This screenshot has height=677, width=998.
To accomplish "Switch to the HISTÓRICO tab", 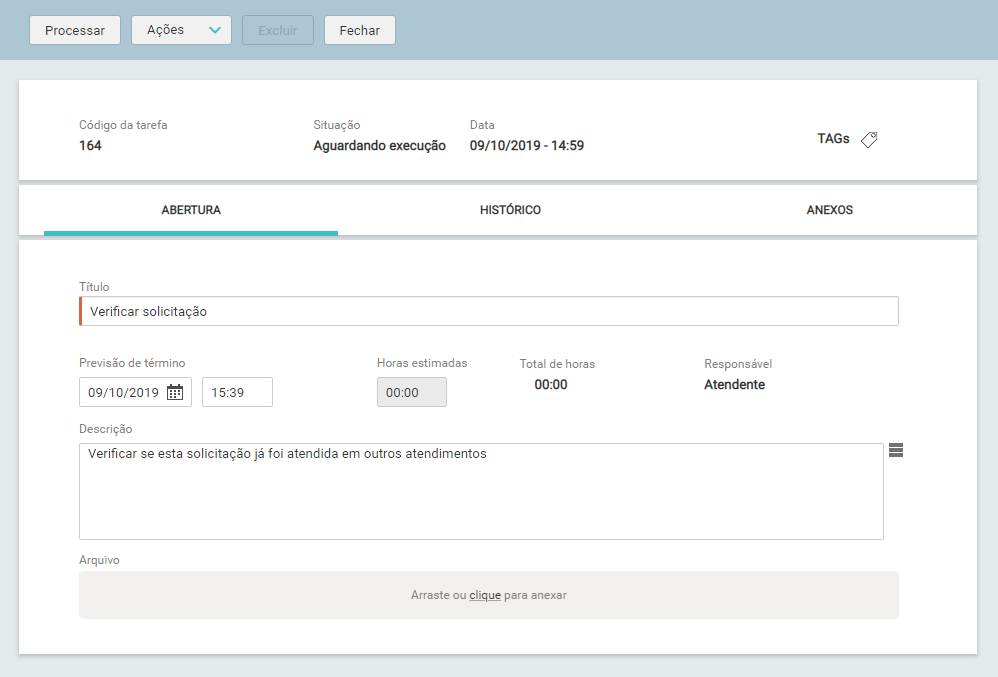I will (510, 210).
